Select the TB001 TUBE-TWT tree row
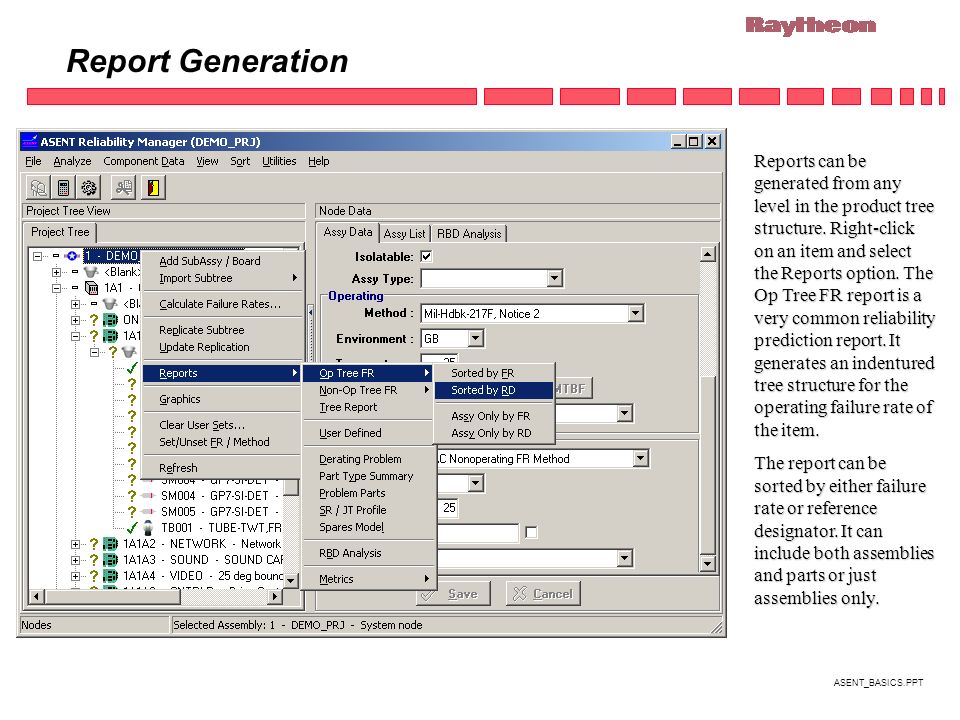Screen dimensions: 960x720 pyautogui.click(x=221, y=528)
